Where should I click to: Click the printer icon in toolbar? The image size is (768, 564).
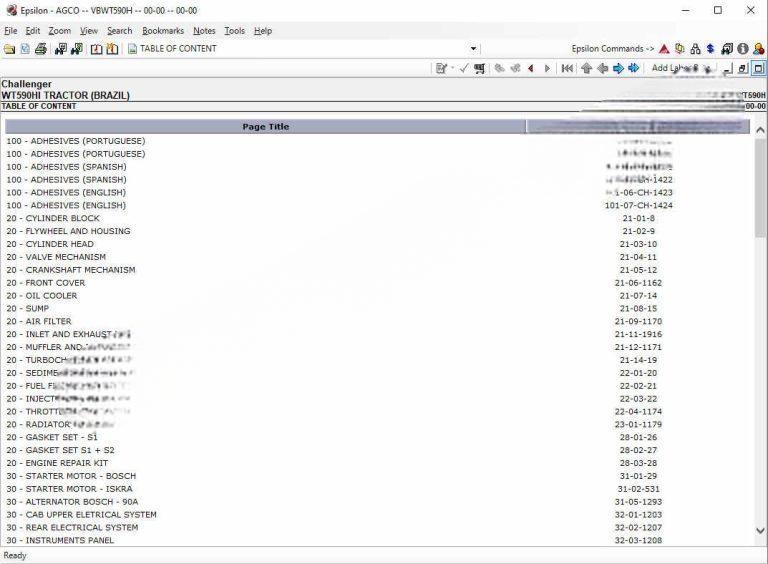pos(41,49)
